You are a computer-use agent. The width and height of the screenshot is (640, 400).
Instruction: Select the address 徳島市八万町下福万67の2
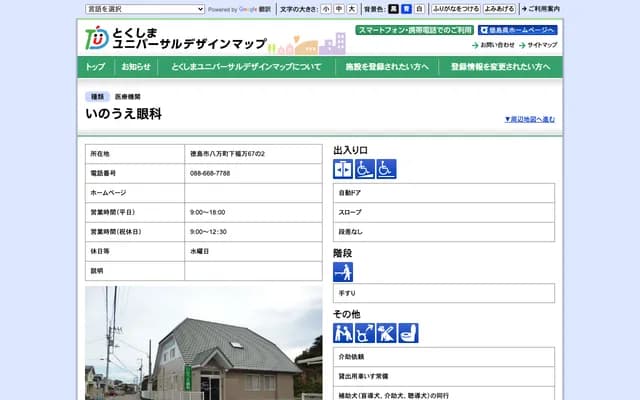227,154
